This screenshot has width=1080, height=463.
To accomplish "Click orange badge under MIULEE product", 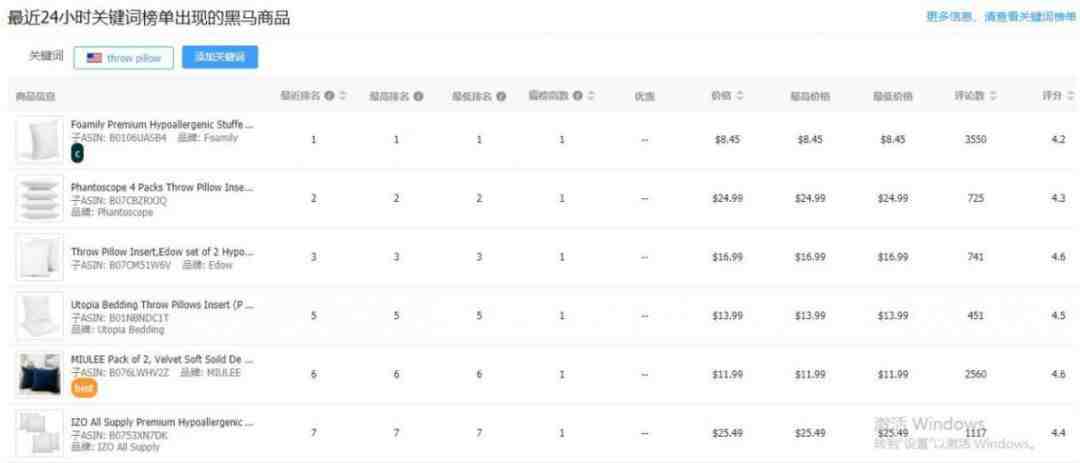I will click(x=84, y=389).
